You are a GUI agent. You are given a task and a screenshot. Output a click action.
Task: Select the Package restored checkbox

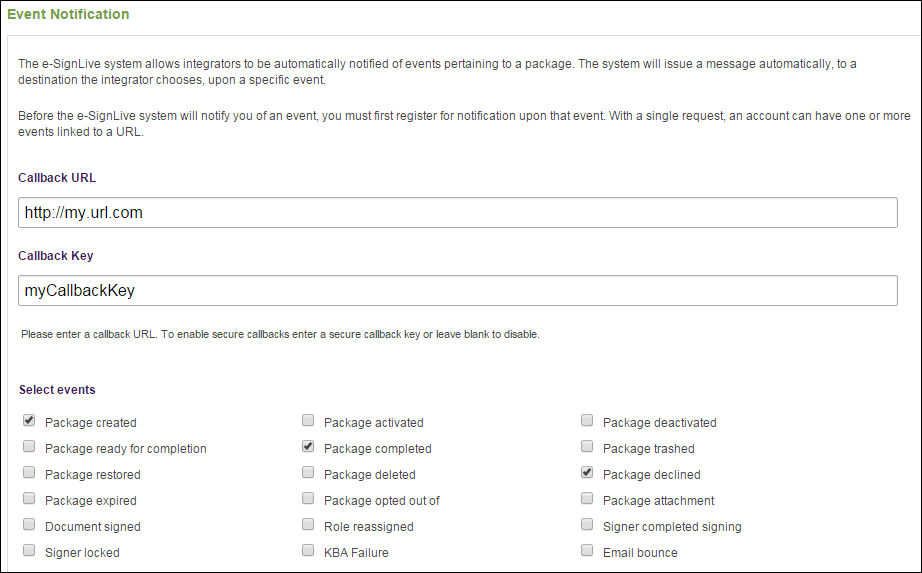pyautogui.click(x=29, y=472)
